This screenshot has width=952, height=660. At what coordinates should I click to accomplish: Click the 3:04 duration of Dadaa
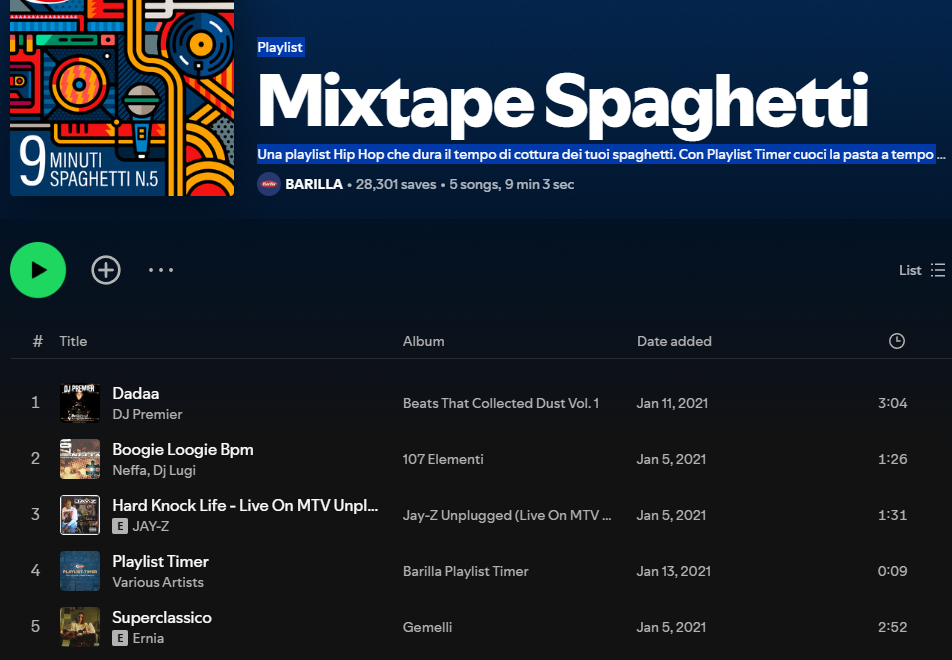click(892, 403)
